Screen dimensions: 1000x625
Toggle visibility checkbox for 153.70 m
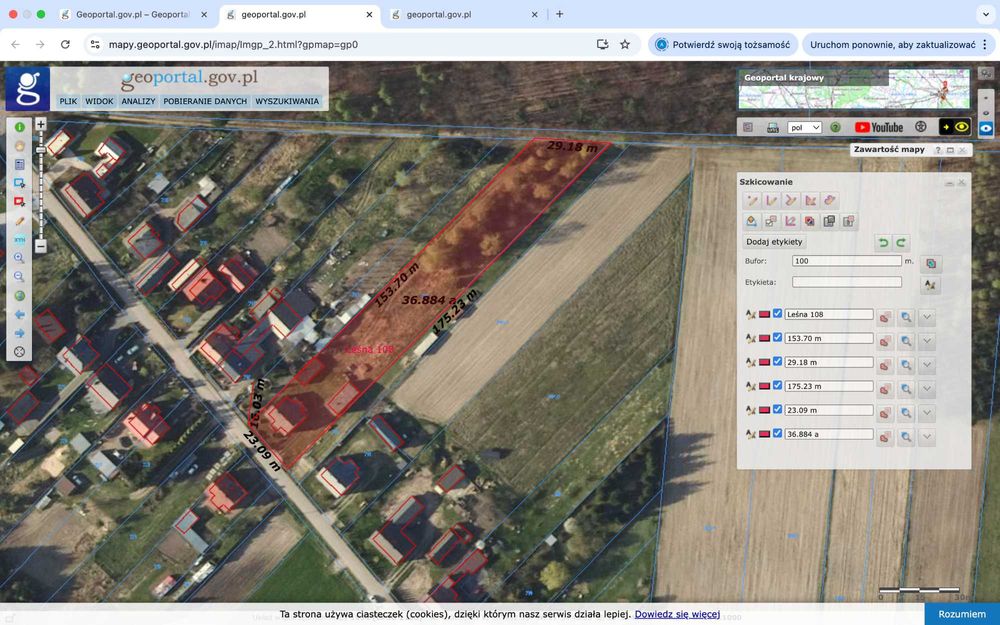(777, 337)
